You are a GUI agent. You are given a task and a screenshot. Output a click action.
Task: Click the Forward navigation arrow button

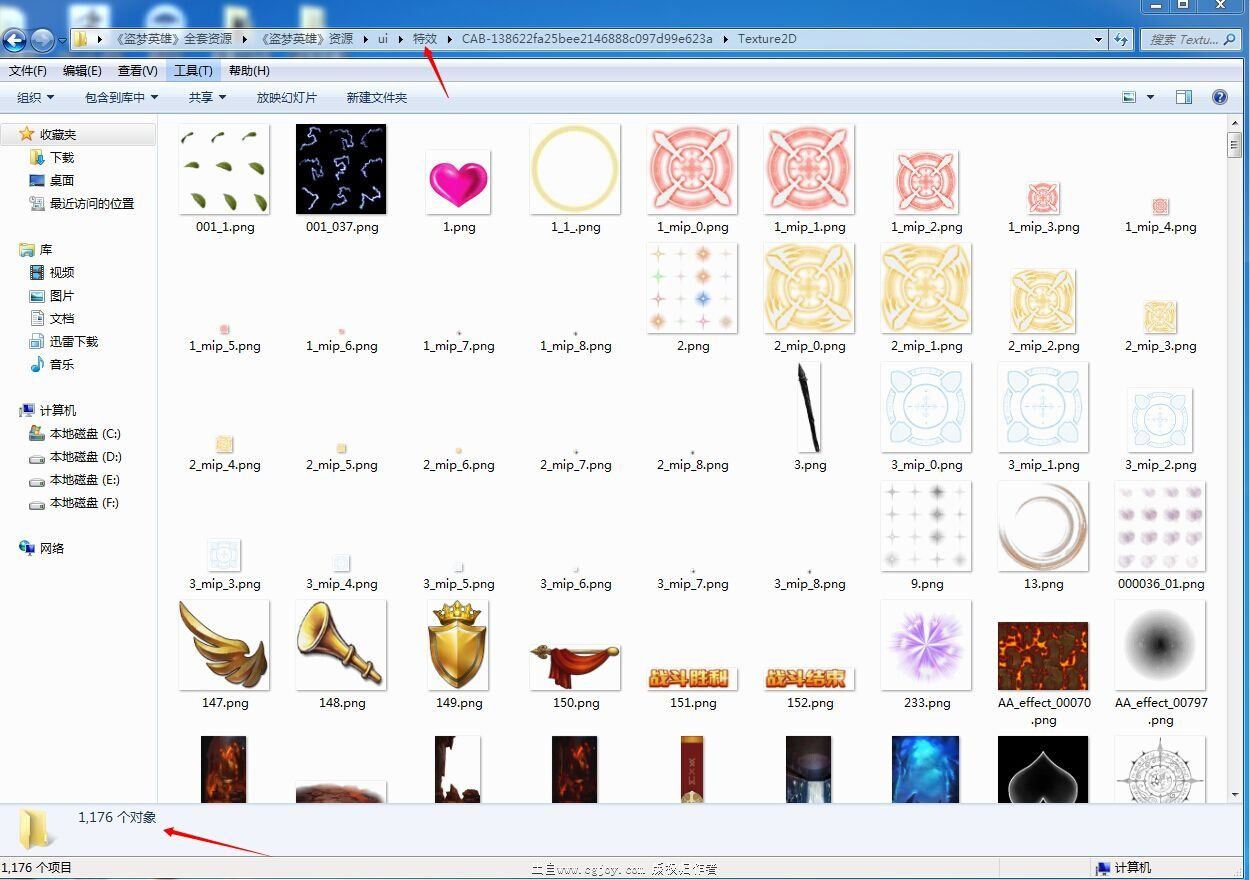(x=42, y=40)
